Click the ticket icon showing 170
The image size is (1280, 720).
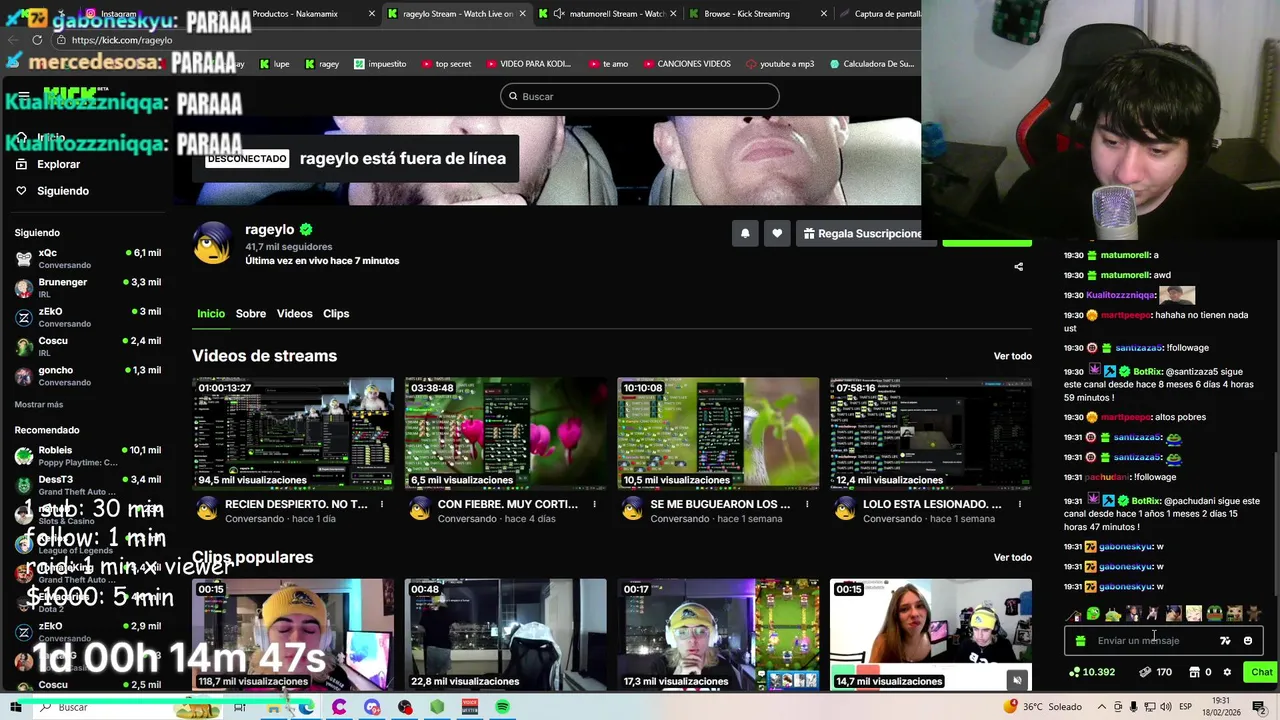[1145, 672]
